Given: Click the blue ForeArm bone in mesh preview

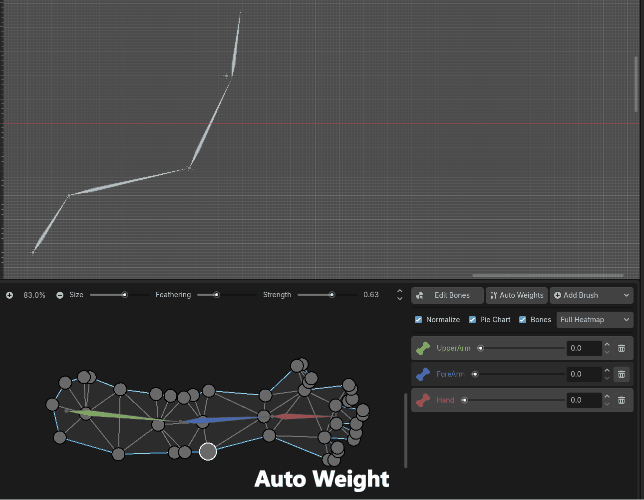Looking at the screenshot, I should tap(220, 420).
